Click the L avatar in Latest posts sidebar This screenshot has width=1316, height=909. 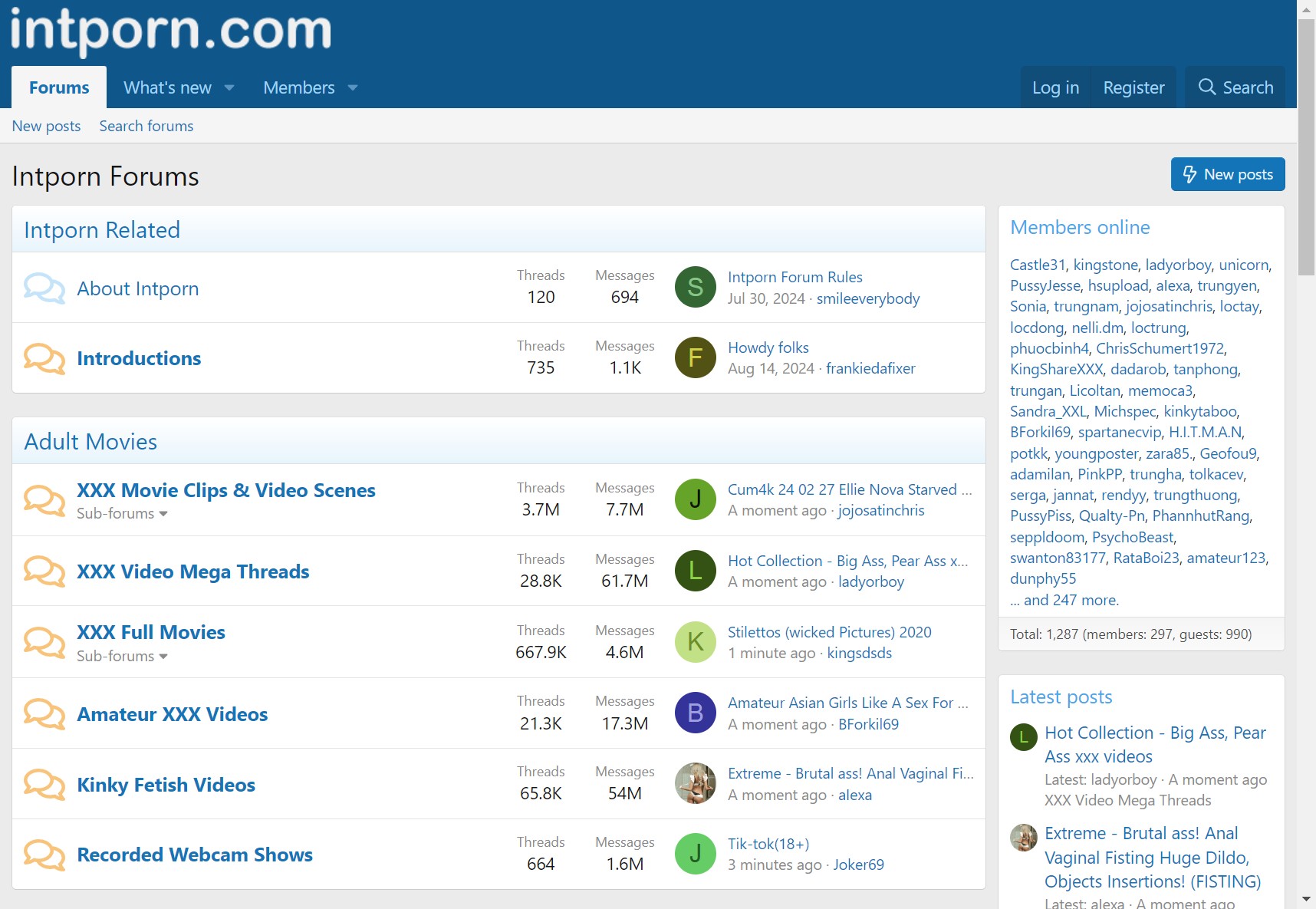point(1023,737)
